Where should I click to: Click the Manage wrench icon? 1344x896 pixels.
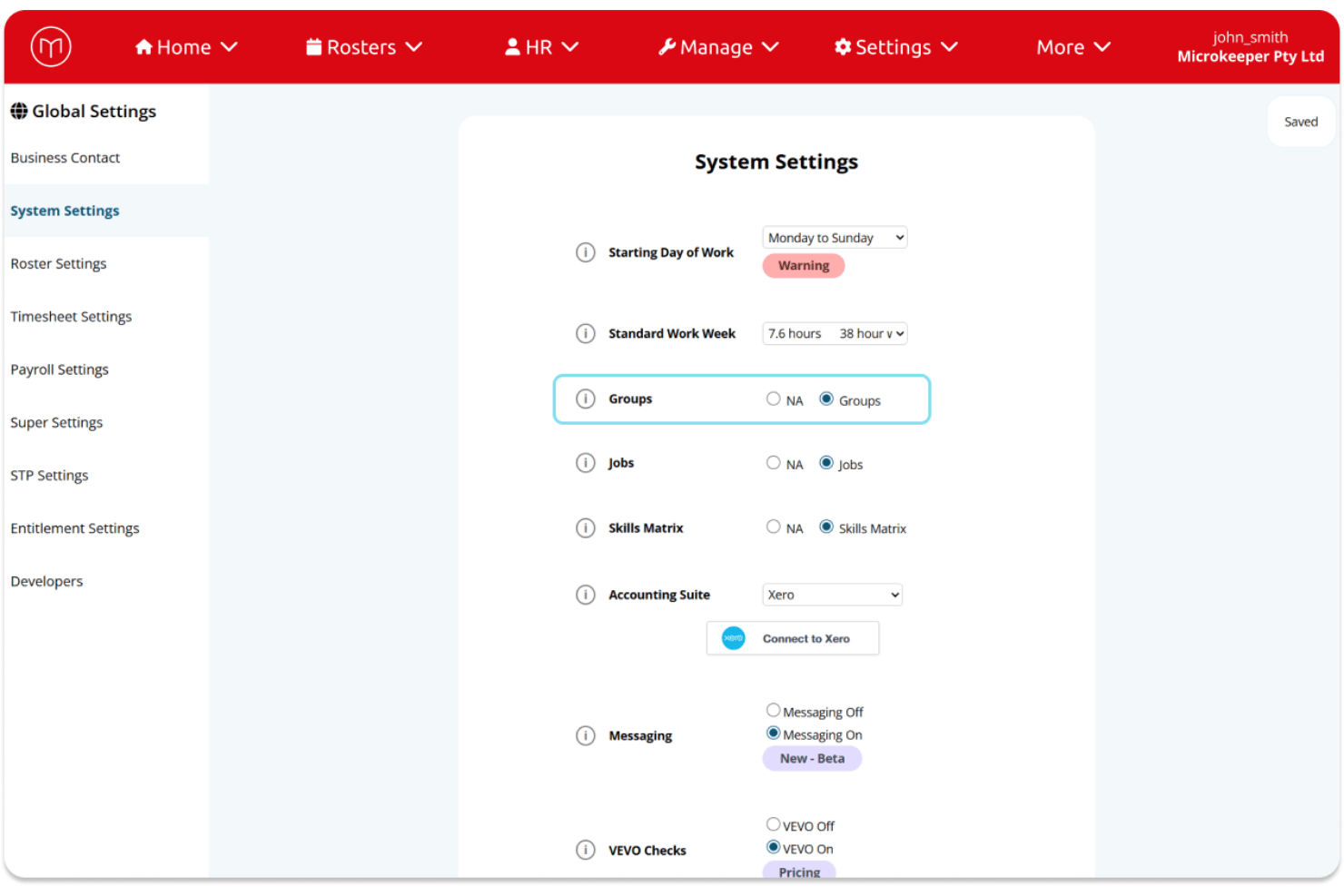click(x=667, y=47)
